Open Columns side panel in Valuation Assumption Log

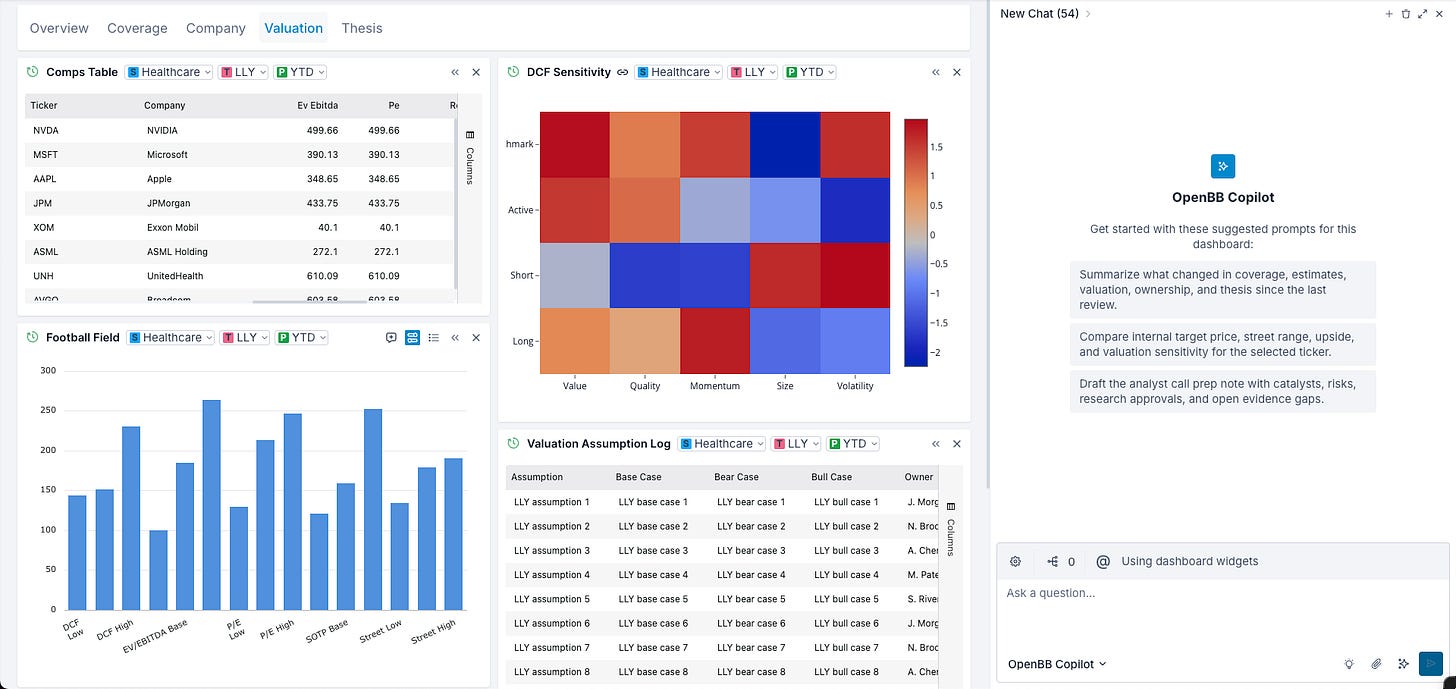(x=950, y=530)
